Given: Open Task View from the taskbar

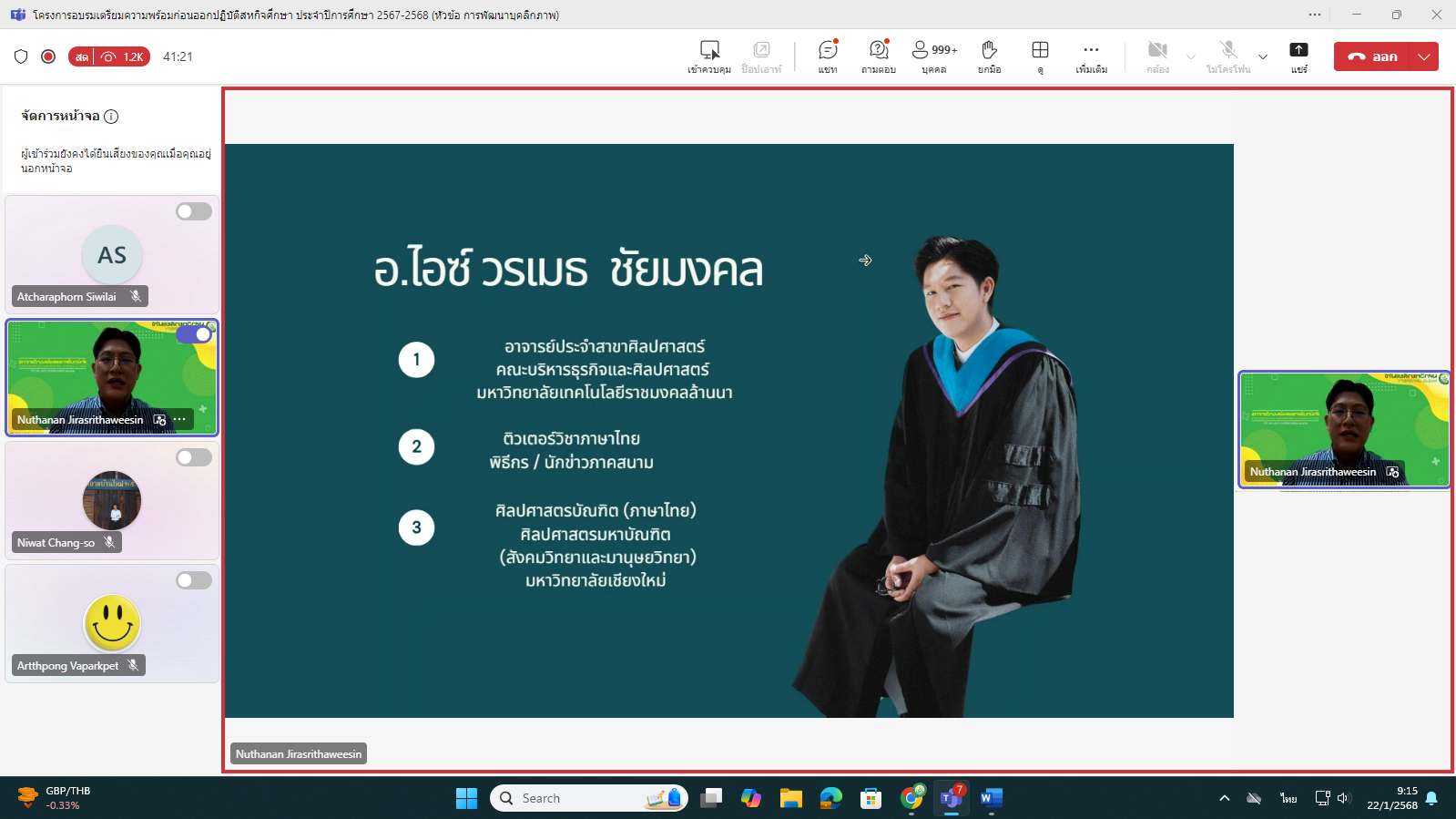Looking at the screenshot, I should 711,798.
